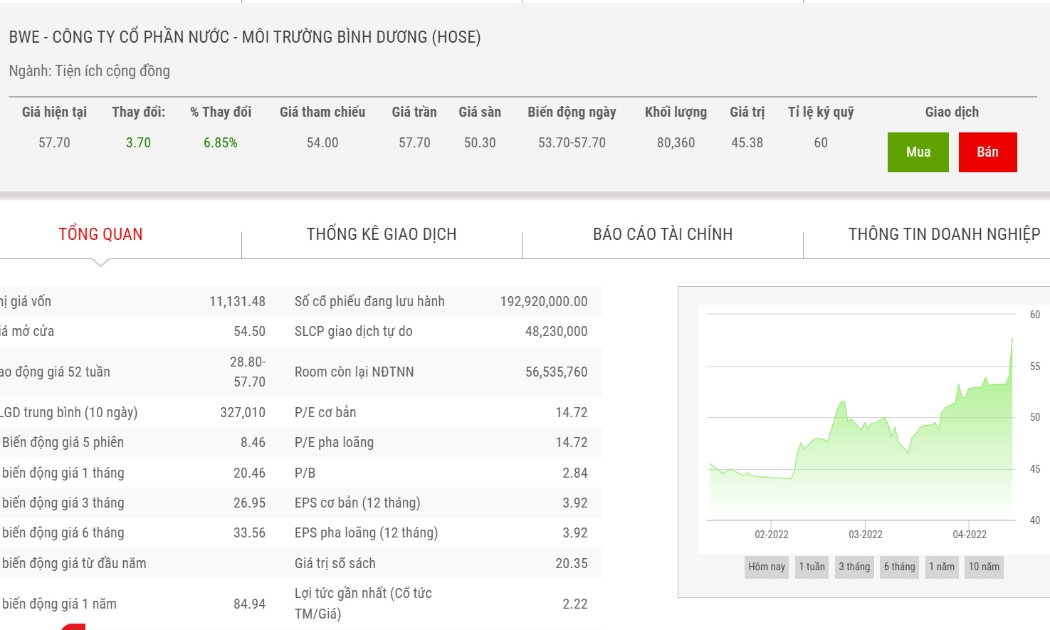
Task: Click the 5-session price change 8.46
Action: (x=253, y=443)
